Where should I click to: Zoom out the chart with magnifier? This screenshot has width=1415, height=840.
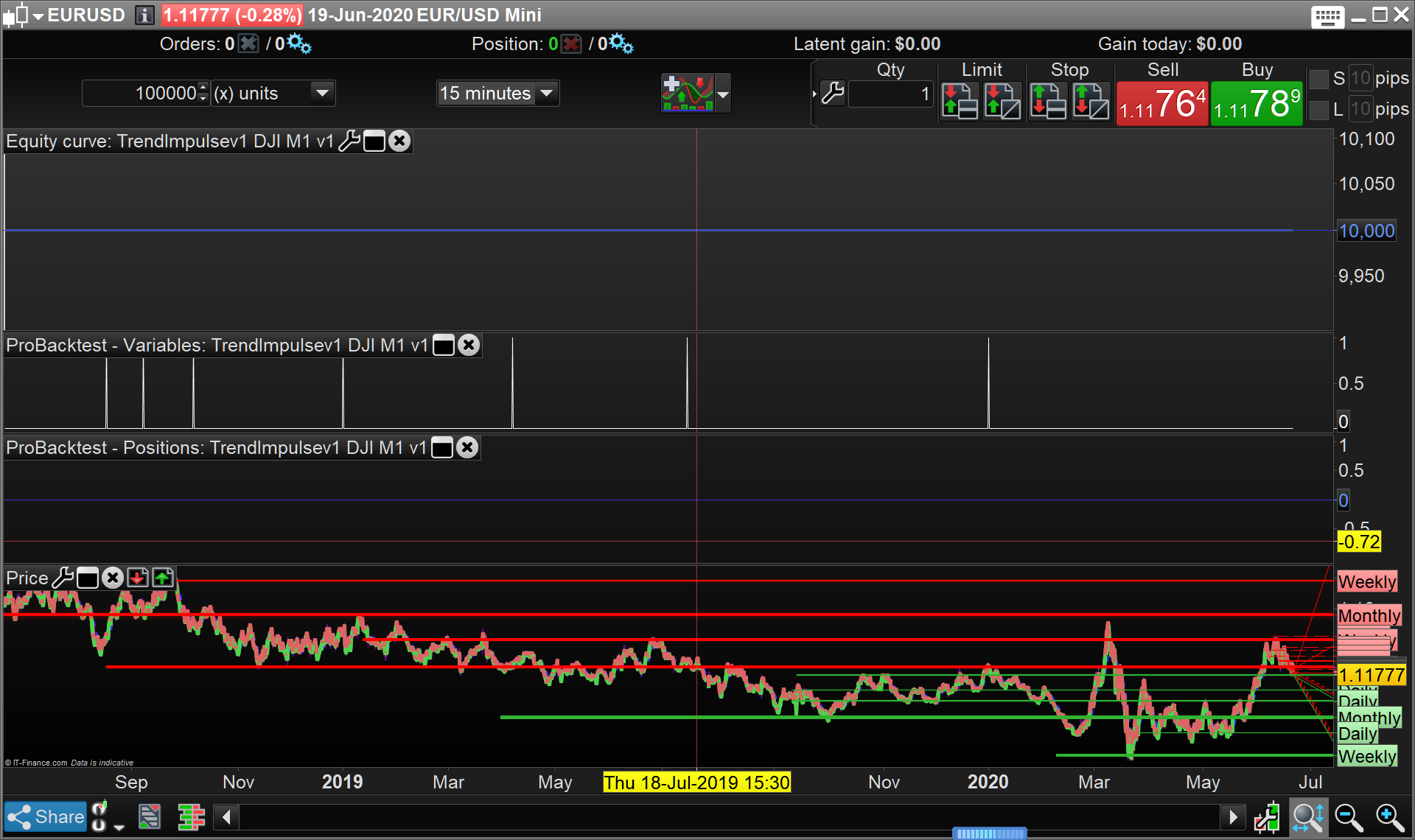tap(1349, 816)
